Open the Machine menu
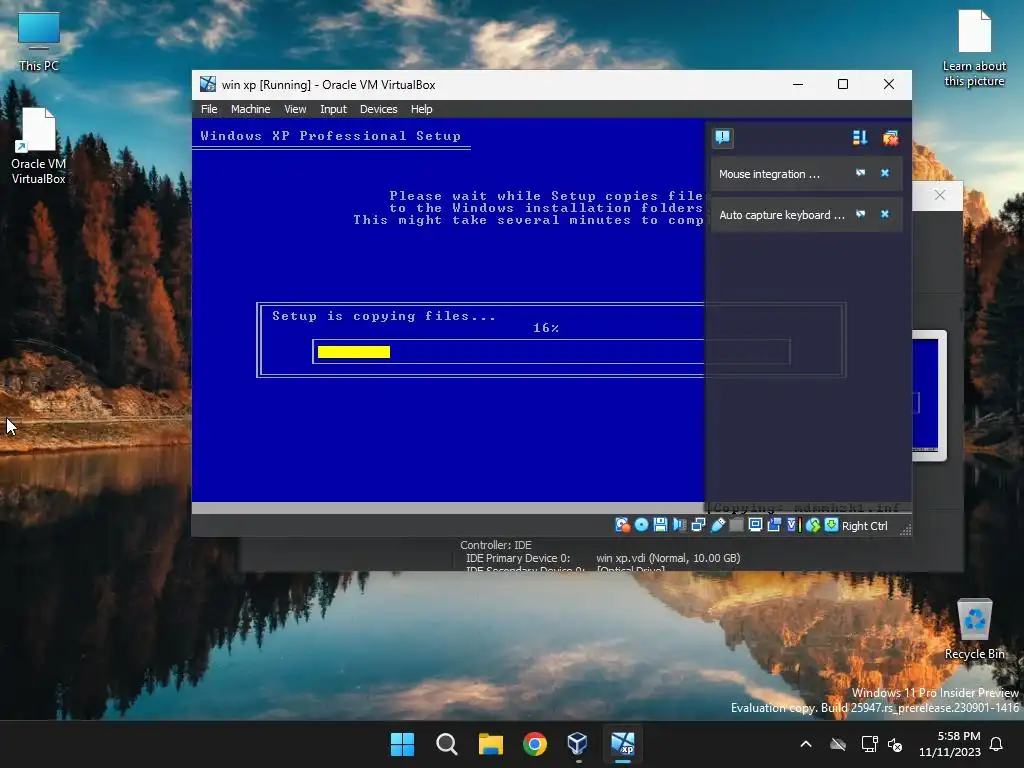The height and width of the screenshot is (768, 1024). point(250,109)
